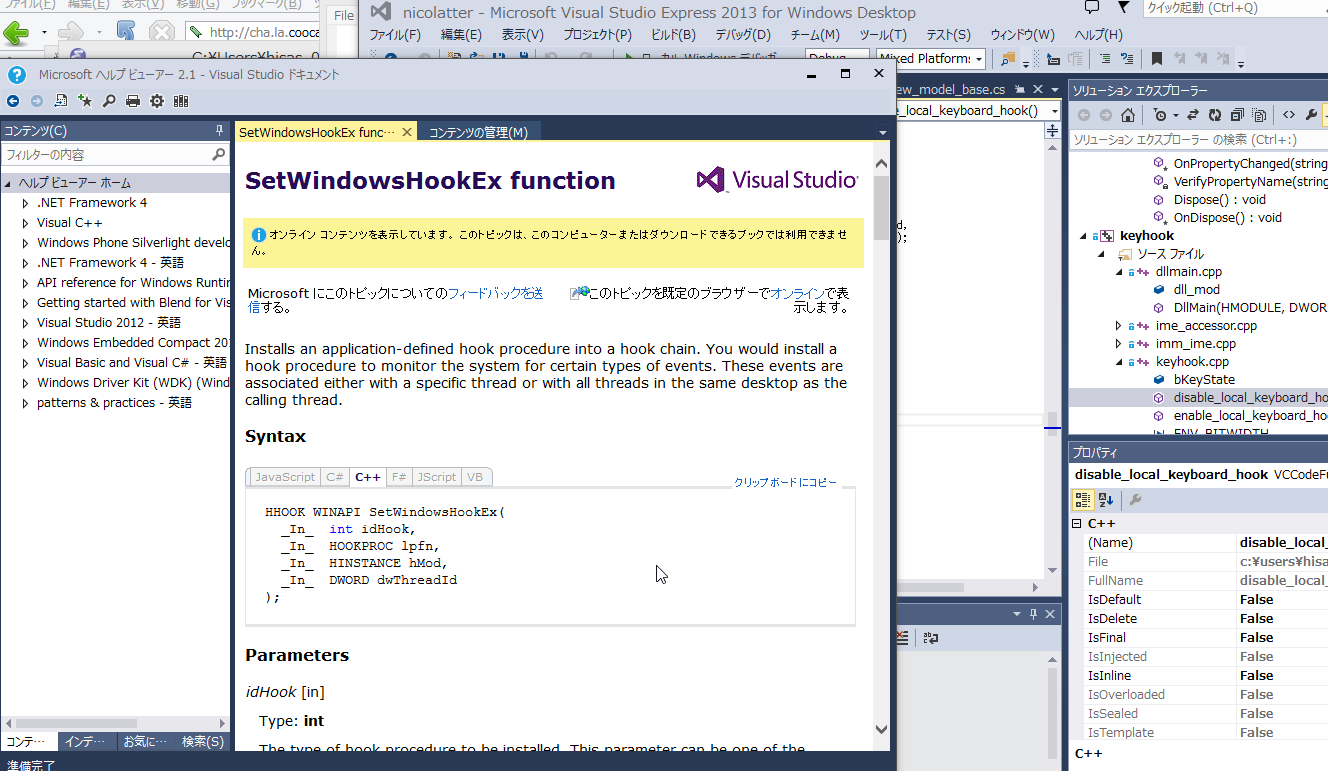Expand Windows Driver Kit (WDK) node
This screenshot has width=1328, height=771.
[x=26, y=383]
